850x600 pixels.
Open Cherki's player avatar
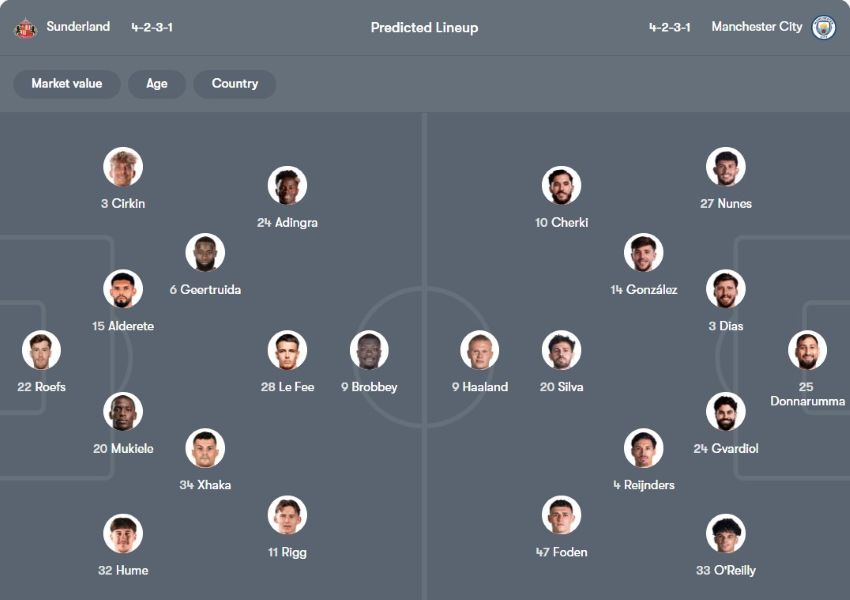click(x=562, y=186)
